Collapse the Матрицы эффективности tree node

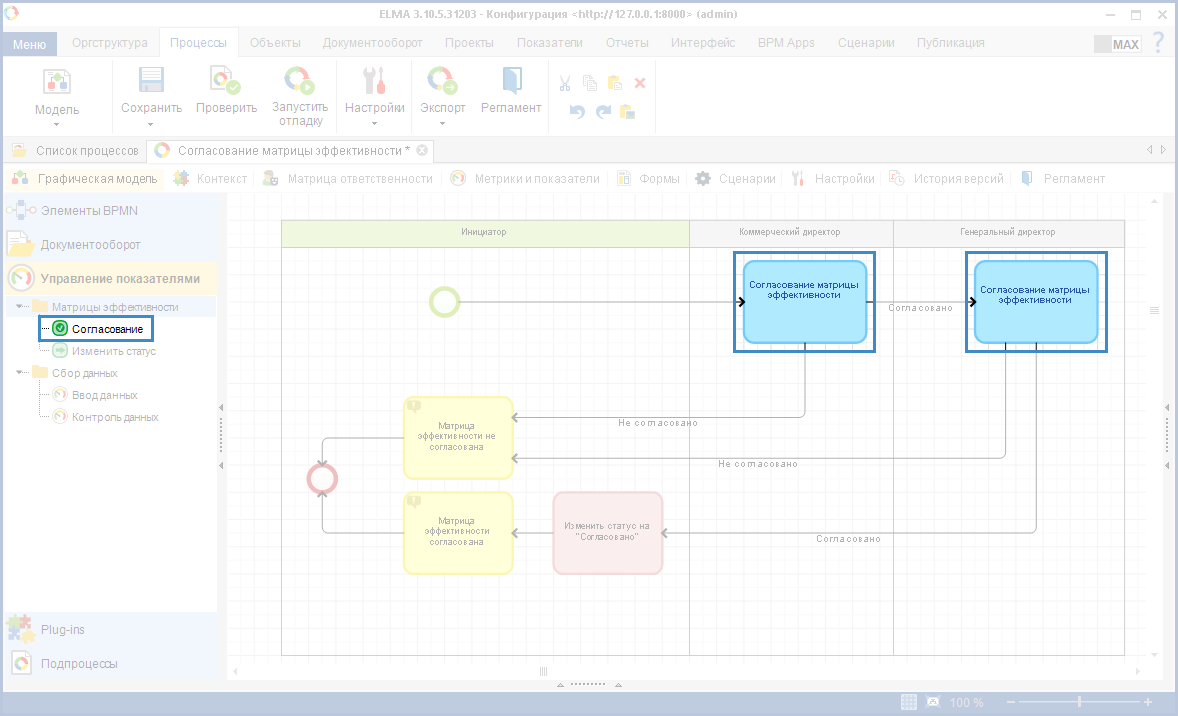(20, 306)
